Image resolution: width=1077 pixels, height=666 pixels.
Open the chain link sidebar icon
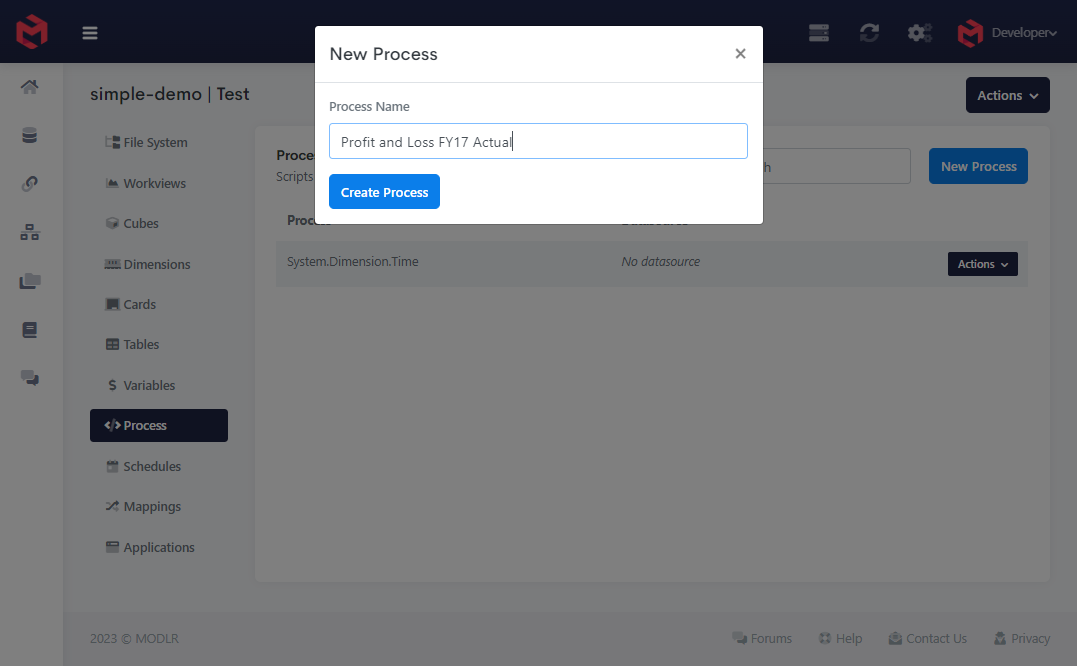[x=30, y=184]
